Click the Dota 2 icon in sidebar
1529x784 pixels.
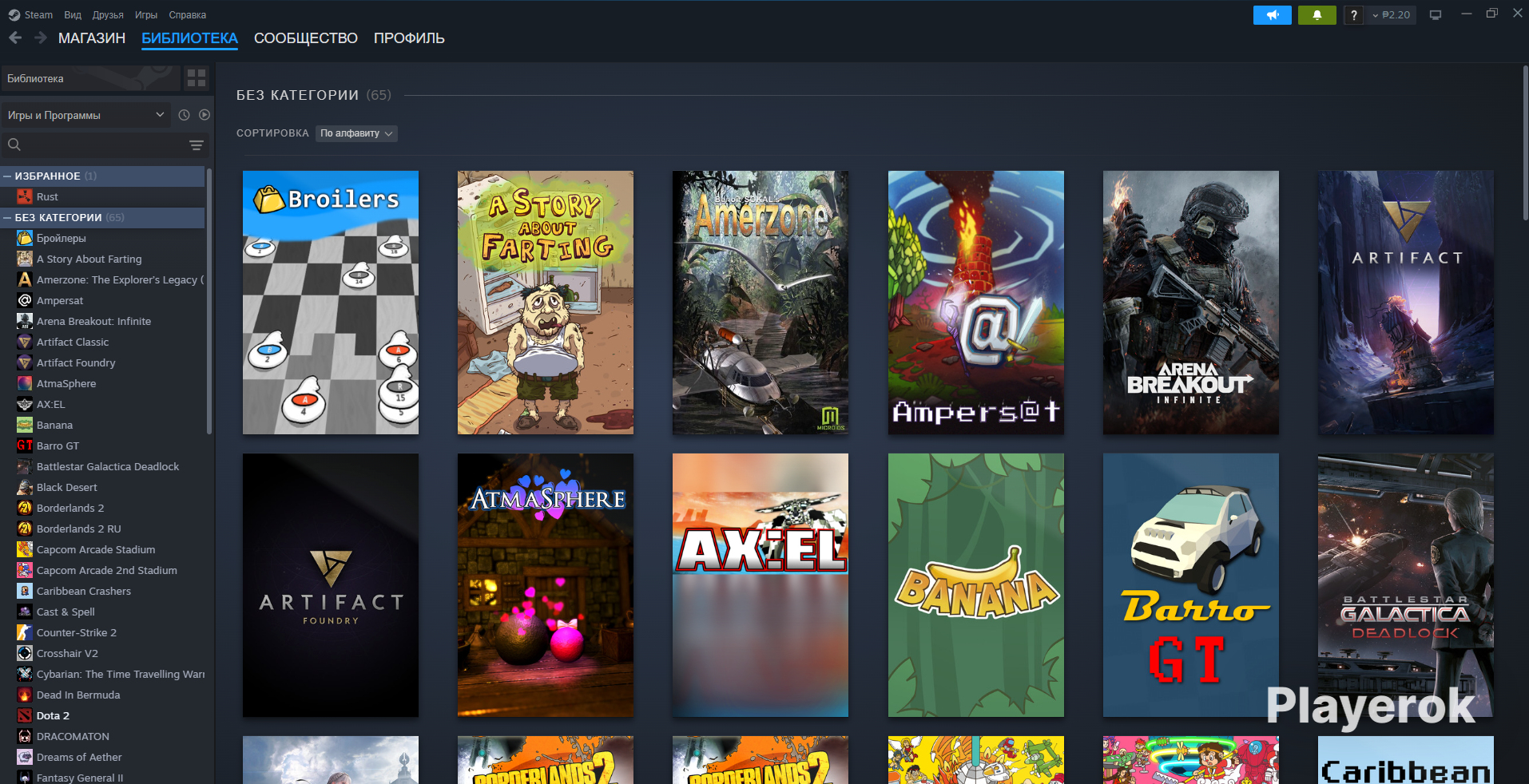pos(25,715)
